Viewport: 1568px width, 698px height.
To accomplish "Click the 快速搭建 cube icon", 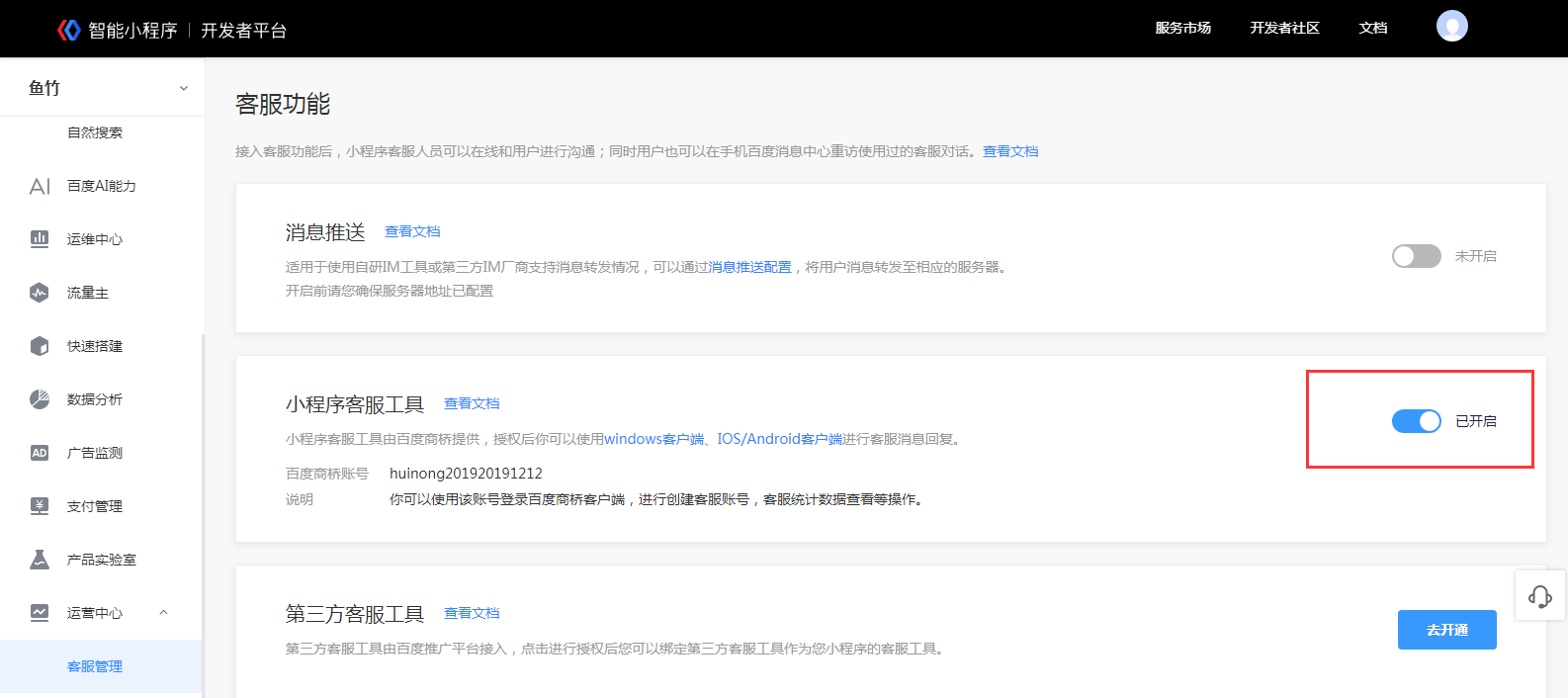I will (x=40, y=346).
